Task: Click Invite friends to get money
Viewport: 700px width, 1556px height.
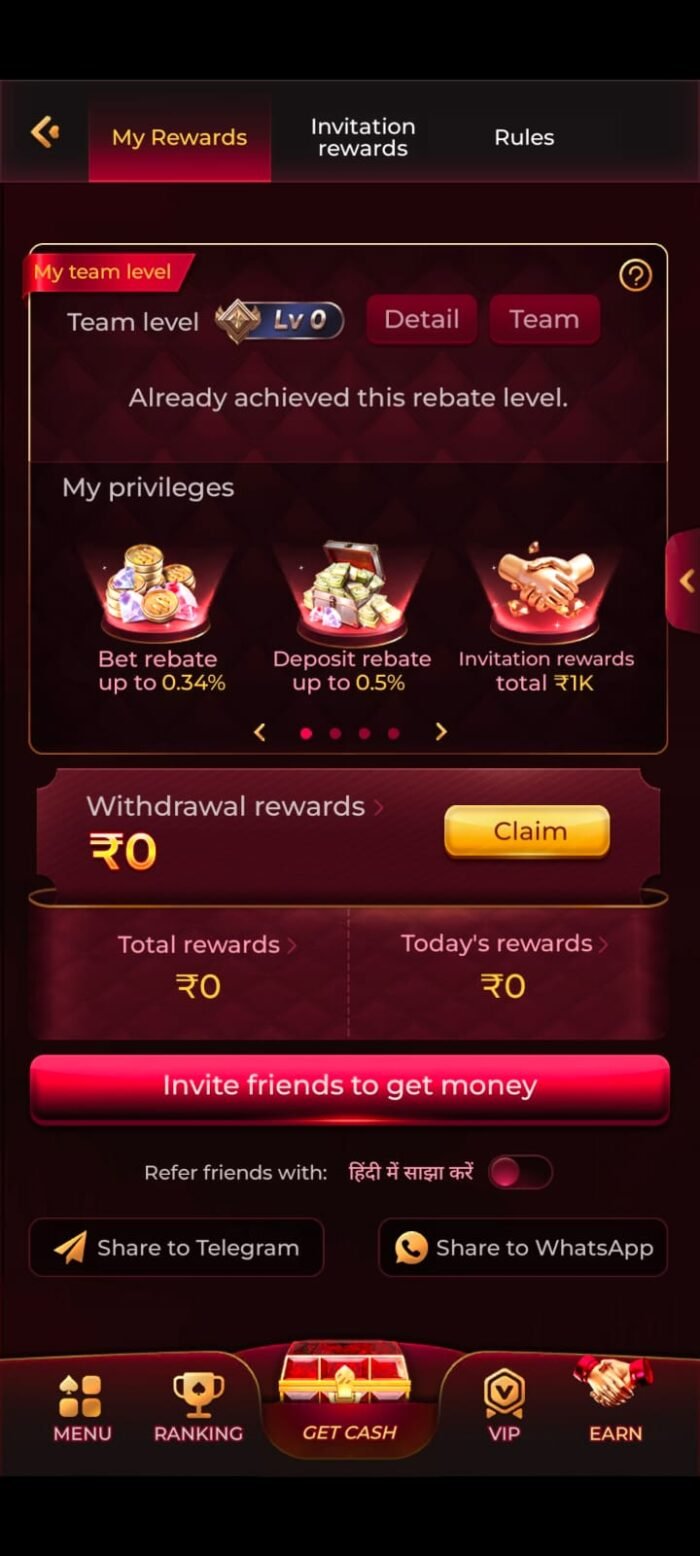Action: (350, 1087)
